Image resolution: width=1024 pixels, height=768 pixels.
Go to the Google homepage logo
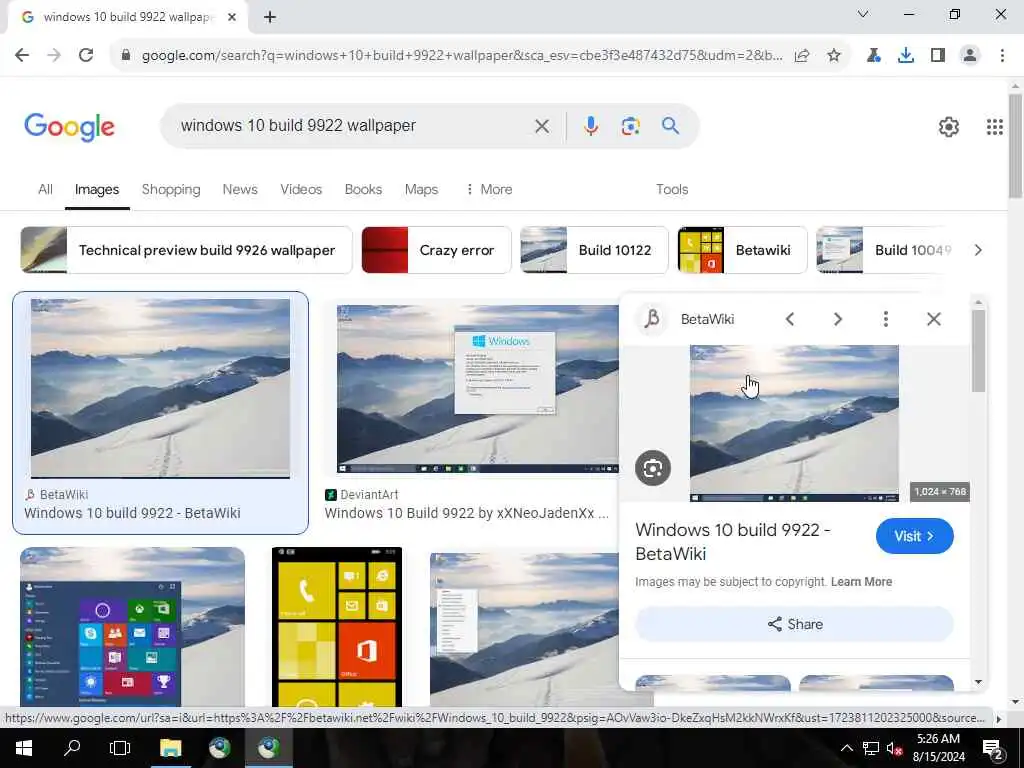69,127
